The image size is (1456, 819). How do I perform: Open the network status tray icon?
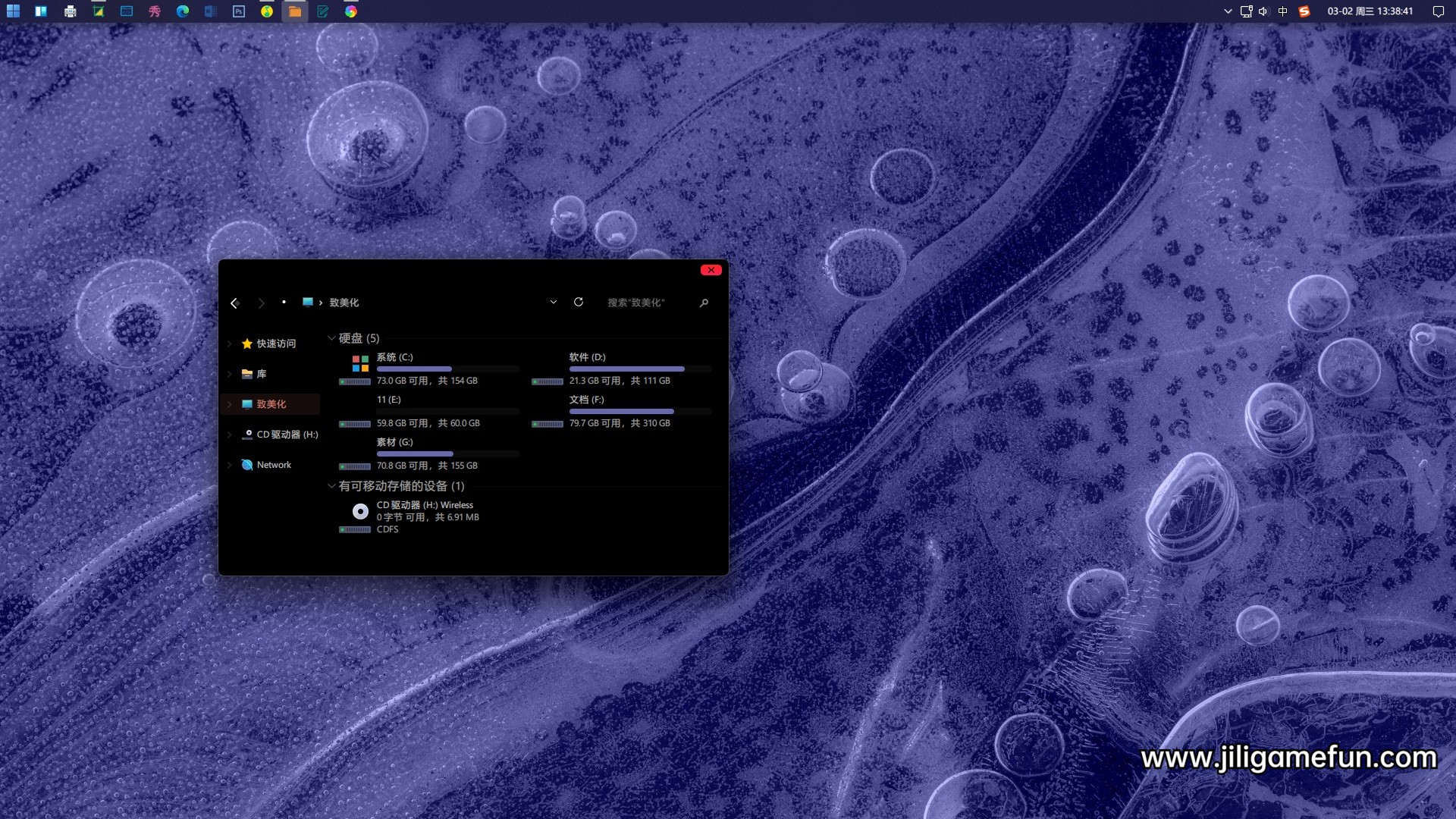1246,11
